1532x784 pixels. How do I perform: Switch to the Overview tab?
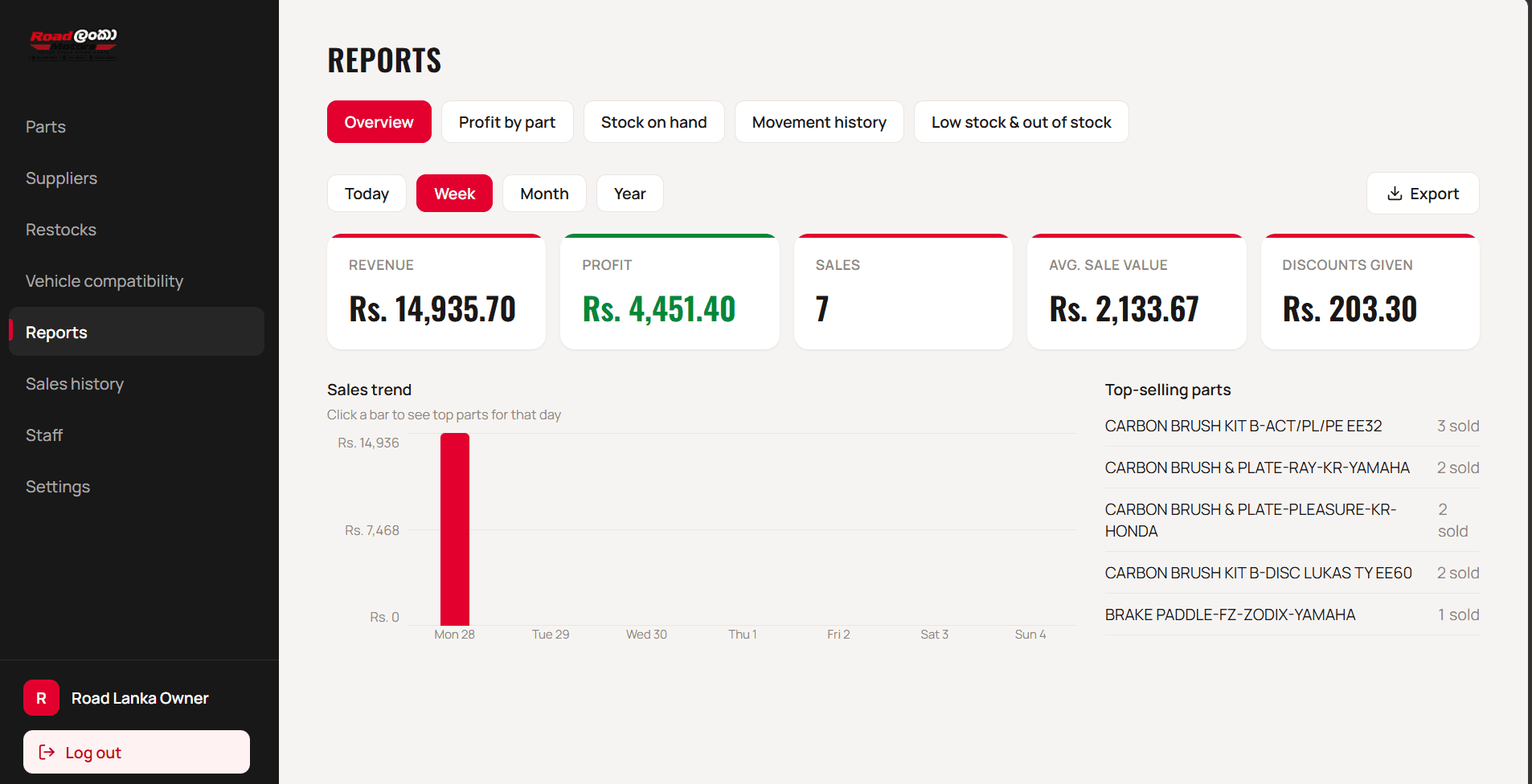tap(379, 122)
